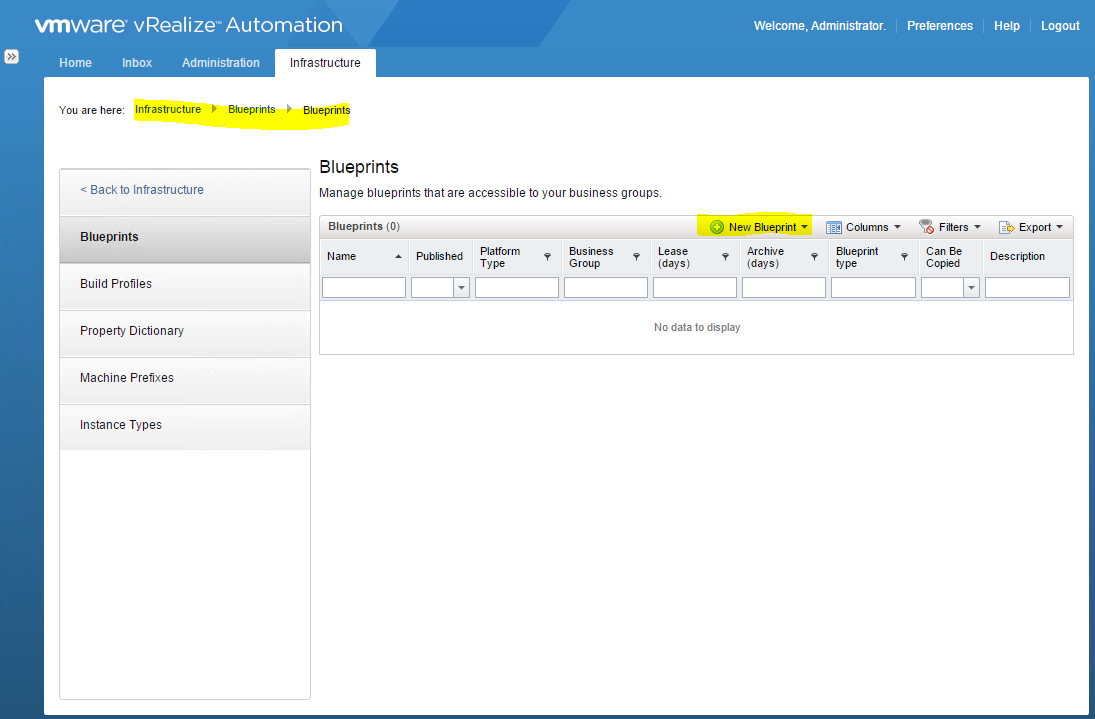Click the Back to Infrastructure link
The width and height of the screenshot is (1095, 719).
(142, 190)
